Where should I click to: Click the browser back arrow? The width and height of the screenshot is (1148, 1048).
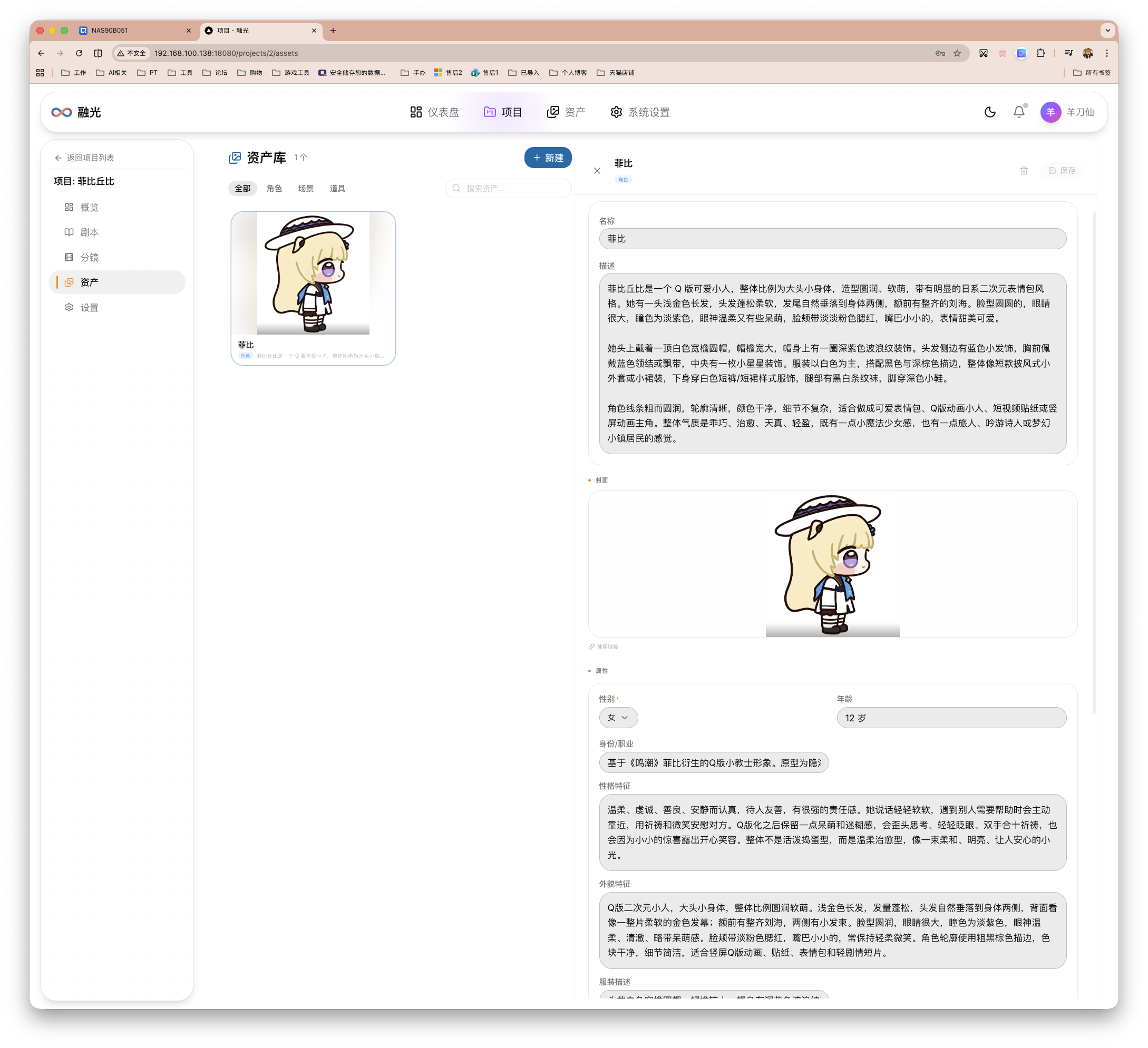pyautogui.click(x=41, y=53)
